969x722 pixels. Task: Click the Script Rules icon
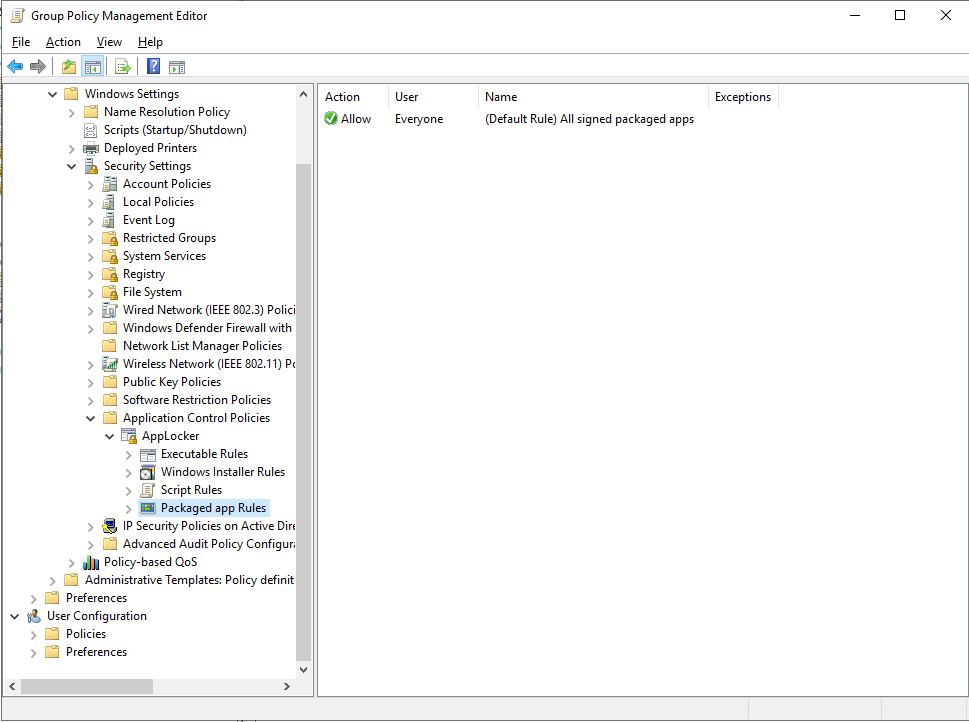pyautogui.click(x=148, y=490)
